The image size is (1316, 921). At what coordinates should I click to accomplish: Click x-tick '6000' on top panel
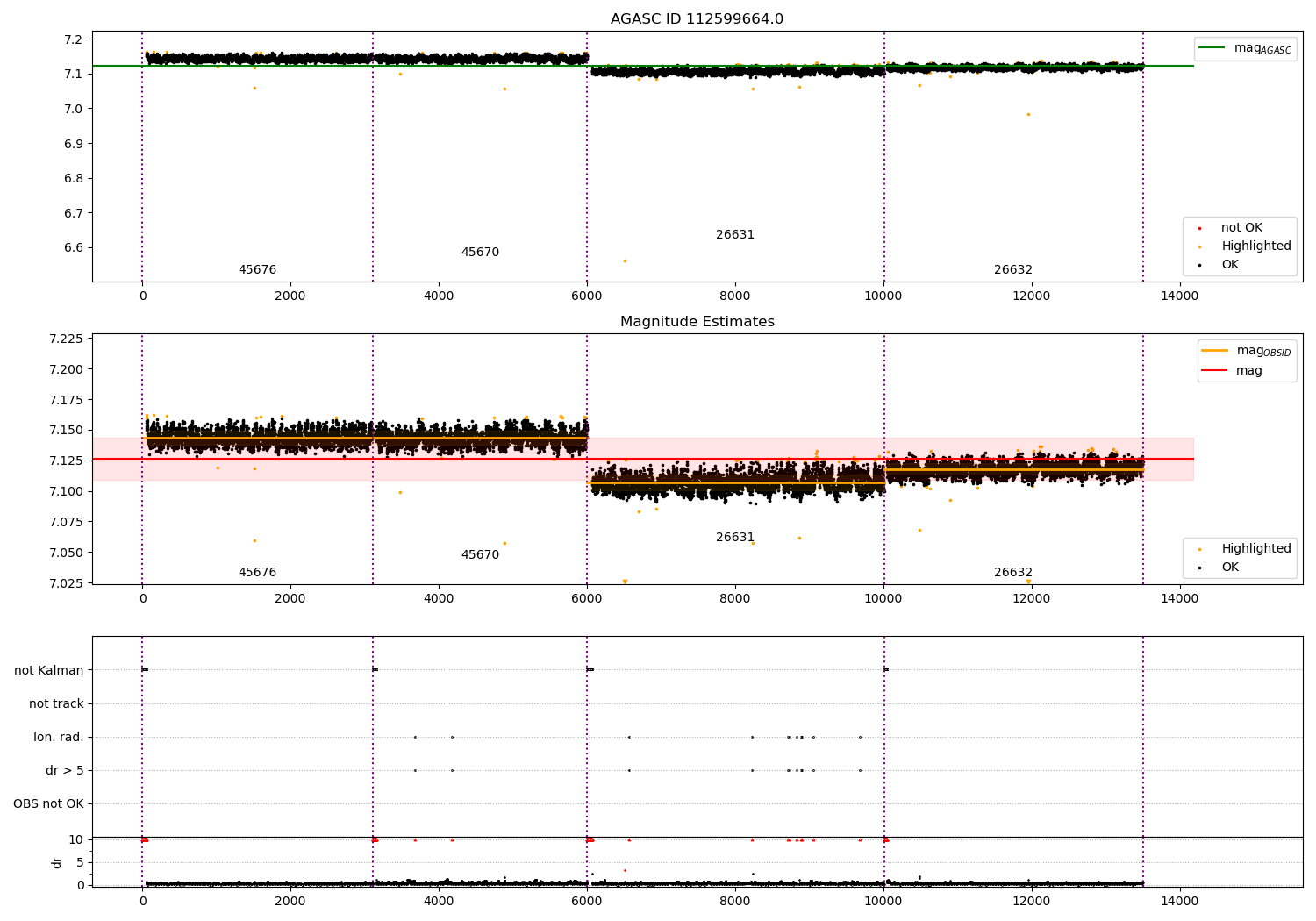(587, 296)
